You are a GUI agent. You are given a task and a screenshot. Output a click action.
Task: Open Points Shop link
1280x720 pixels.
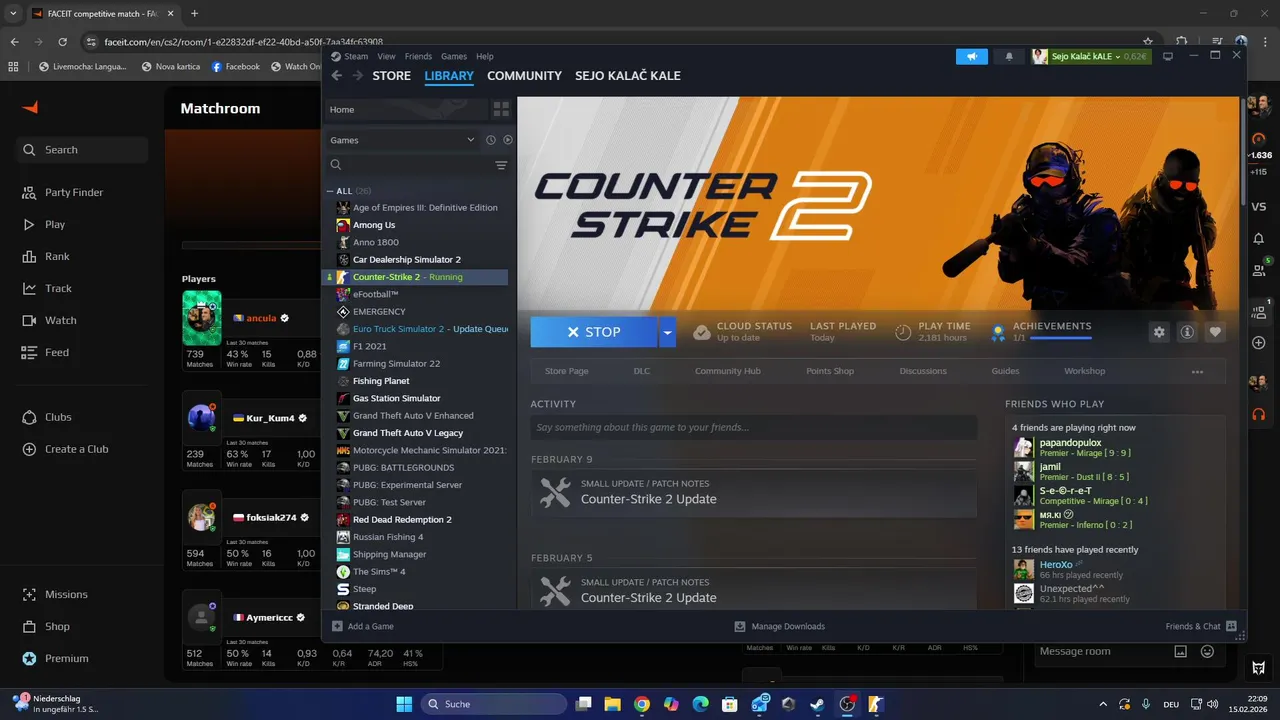830,371
